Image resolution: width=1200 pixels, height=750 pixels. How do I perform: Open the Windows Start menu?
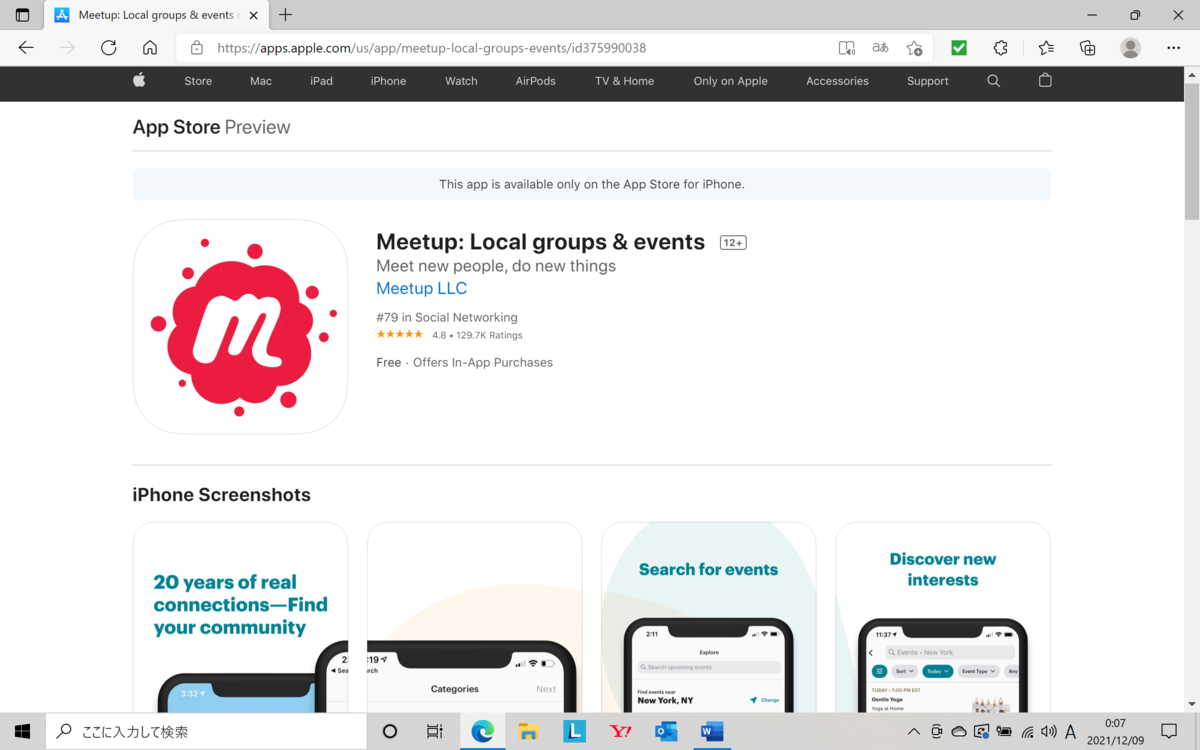(22, 732)
